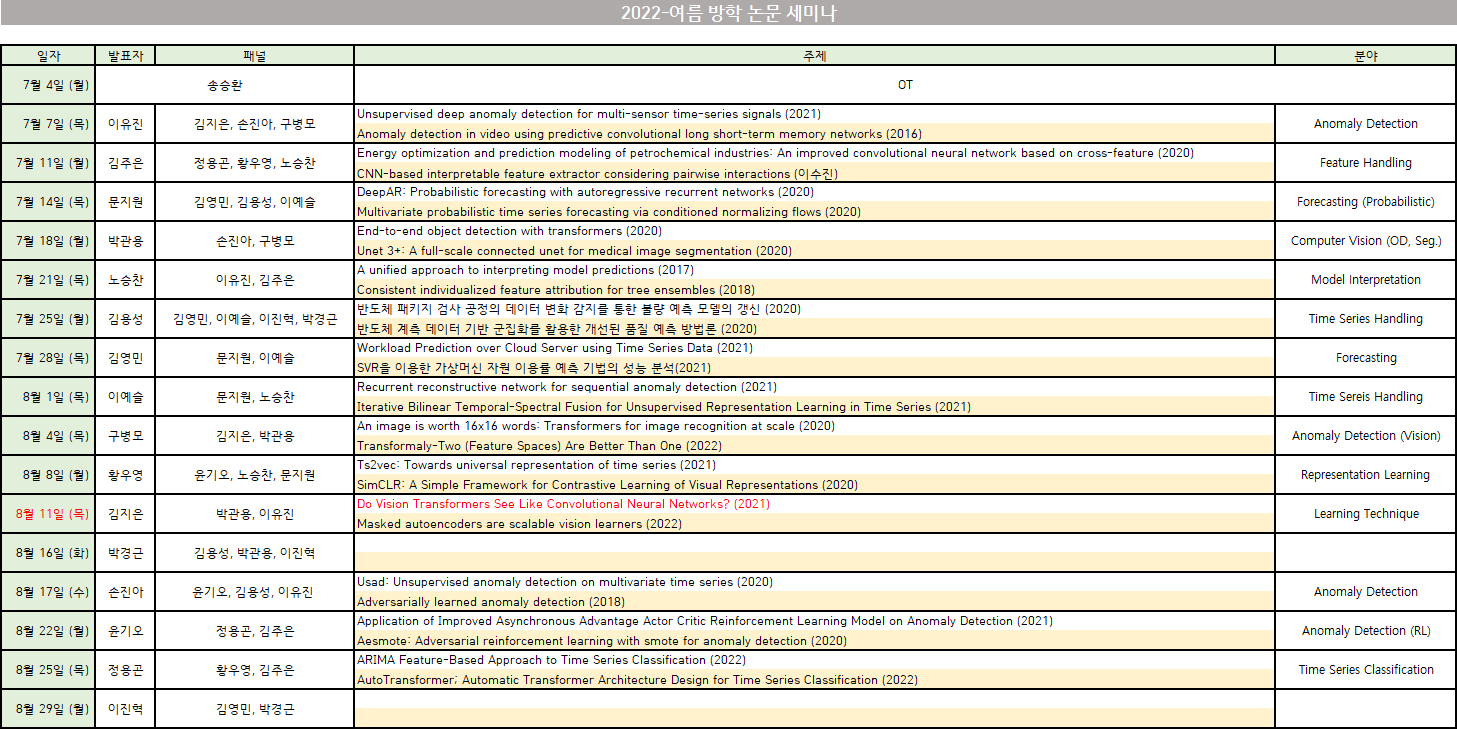Click the panel cell '김영민, 이예슬, 이진혁, 박경근'
1457x729 pixels.
254,319
